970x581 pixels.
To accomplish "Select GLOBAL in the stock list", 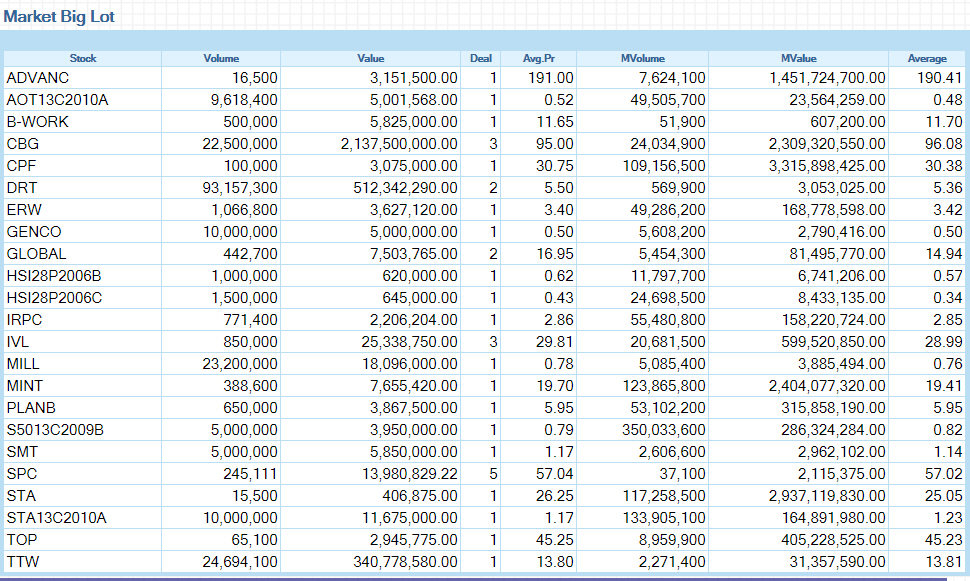I will (x=36, y=253).
